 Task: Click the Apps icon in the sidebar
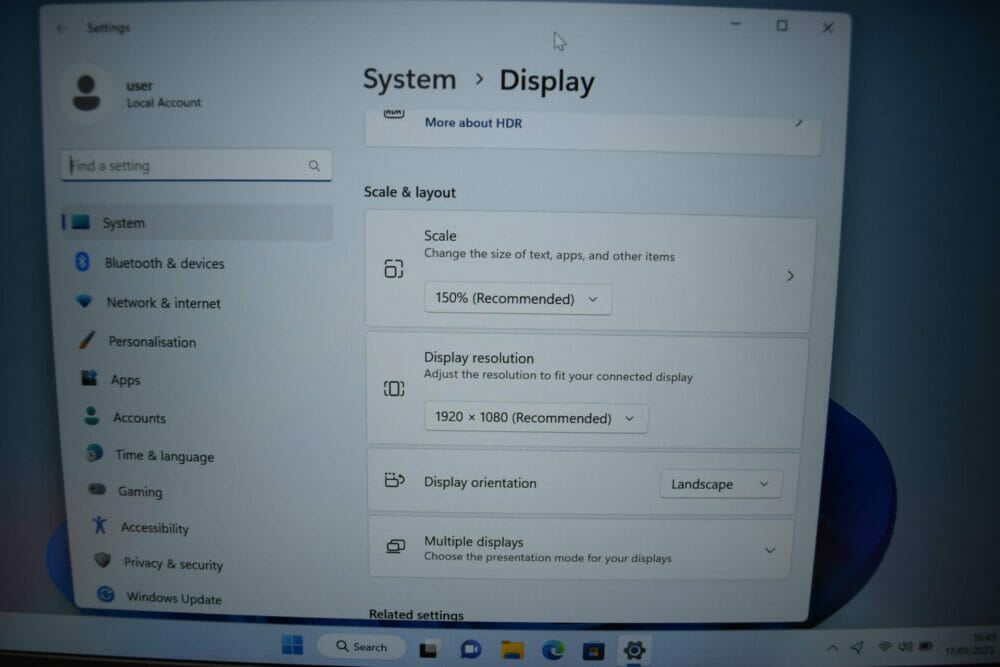coord(89,377)
